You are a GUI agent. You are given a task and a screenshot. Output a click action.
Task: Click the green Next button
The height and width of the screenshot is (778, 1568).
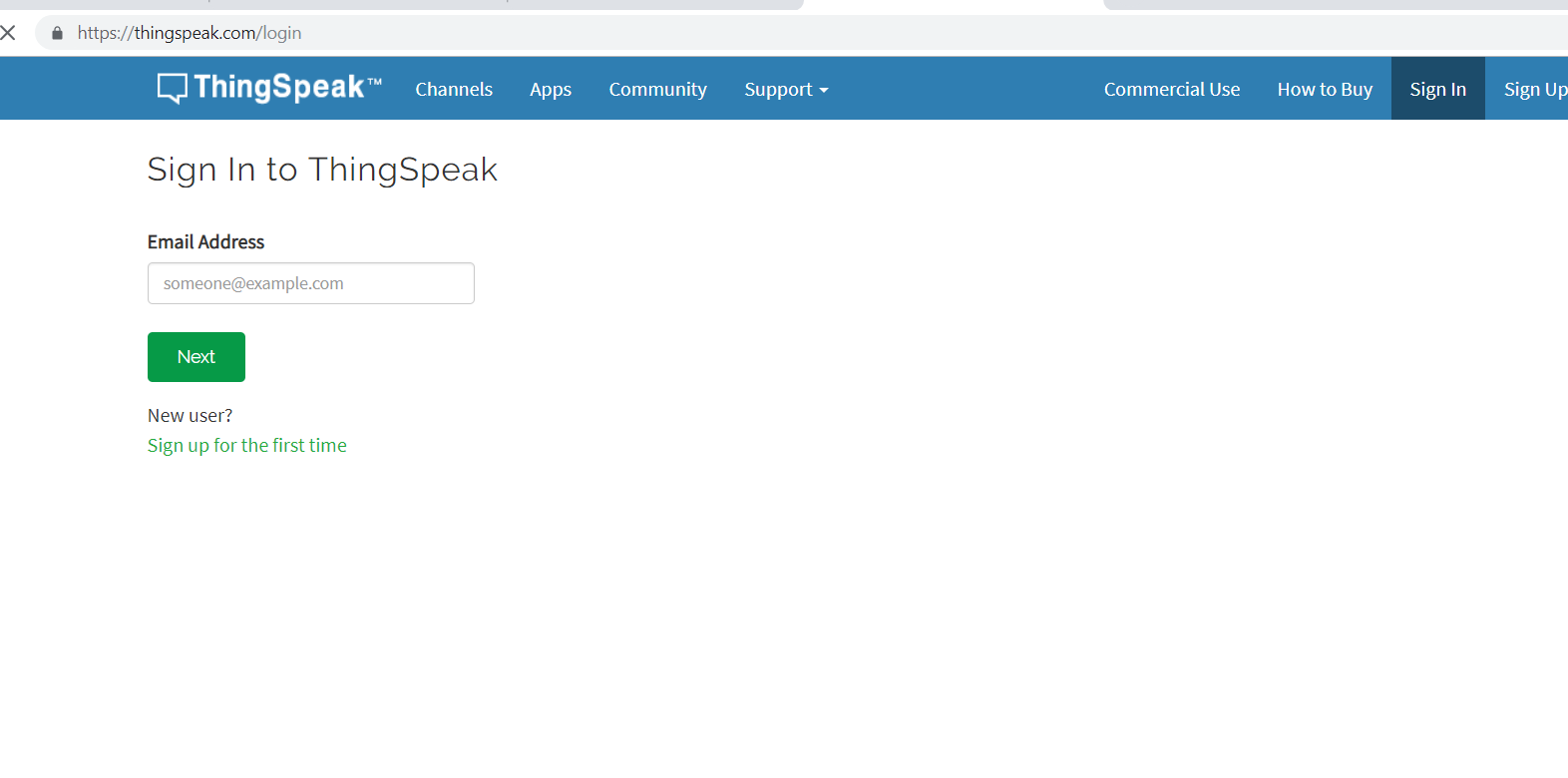tap(196, 357)
